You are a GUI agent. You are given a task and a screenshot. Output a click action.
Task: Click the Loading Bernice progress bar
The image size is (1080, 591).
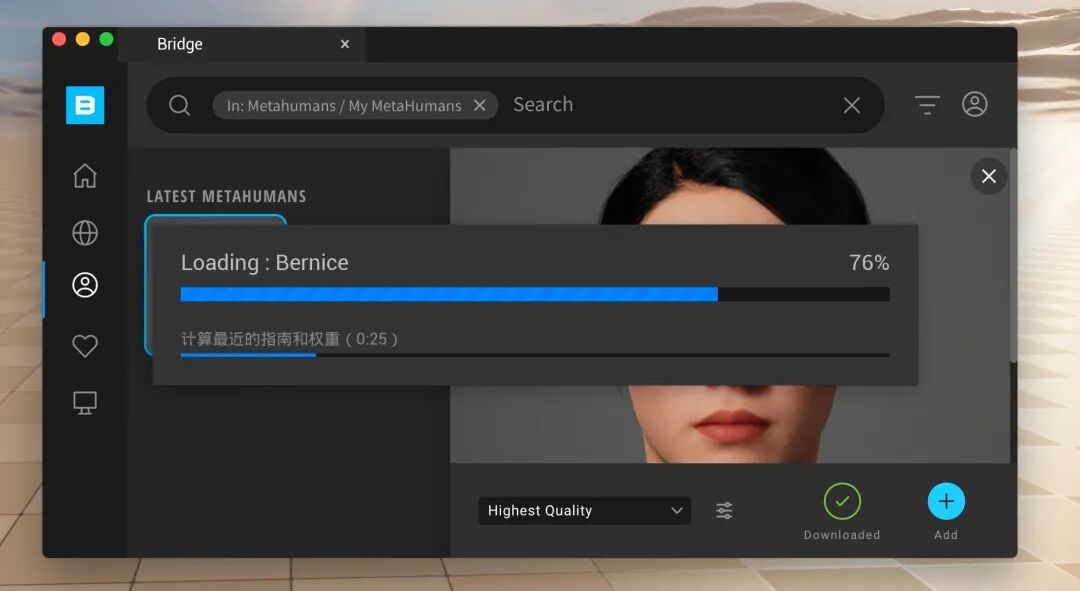(x=534, y=294)
